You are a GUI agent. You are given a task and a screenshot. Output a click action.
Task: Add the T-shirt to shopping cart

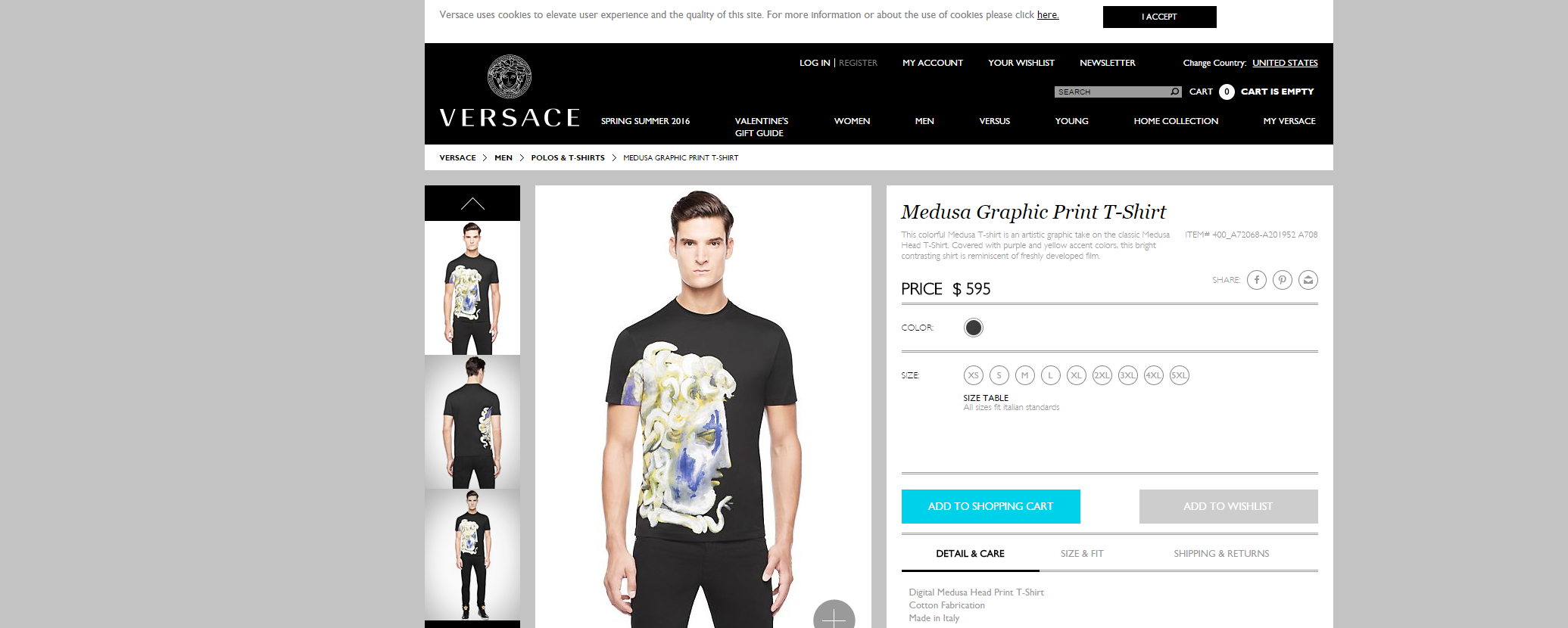990,506
